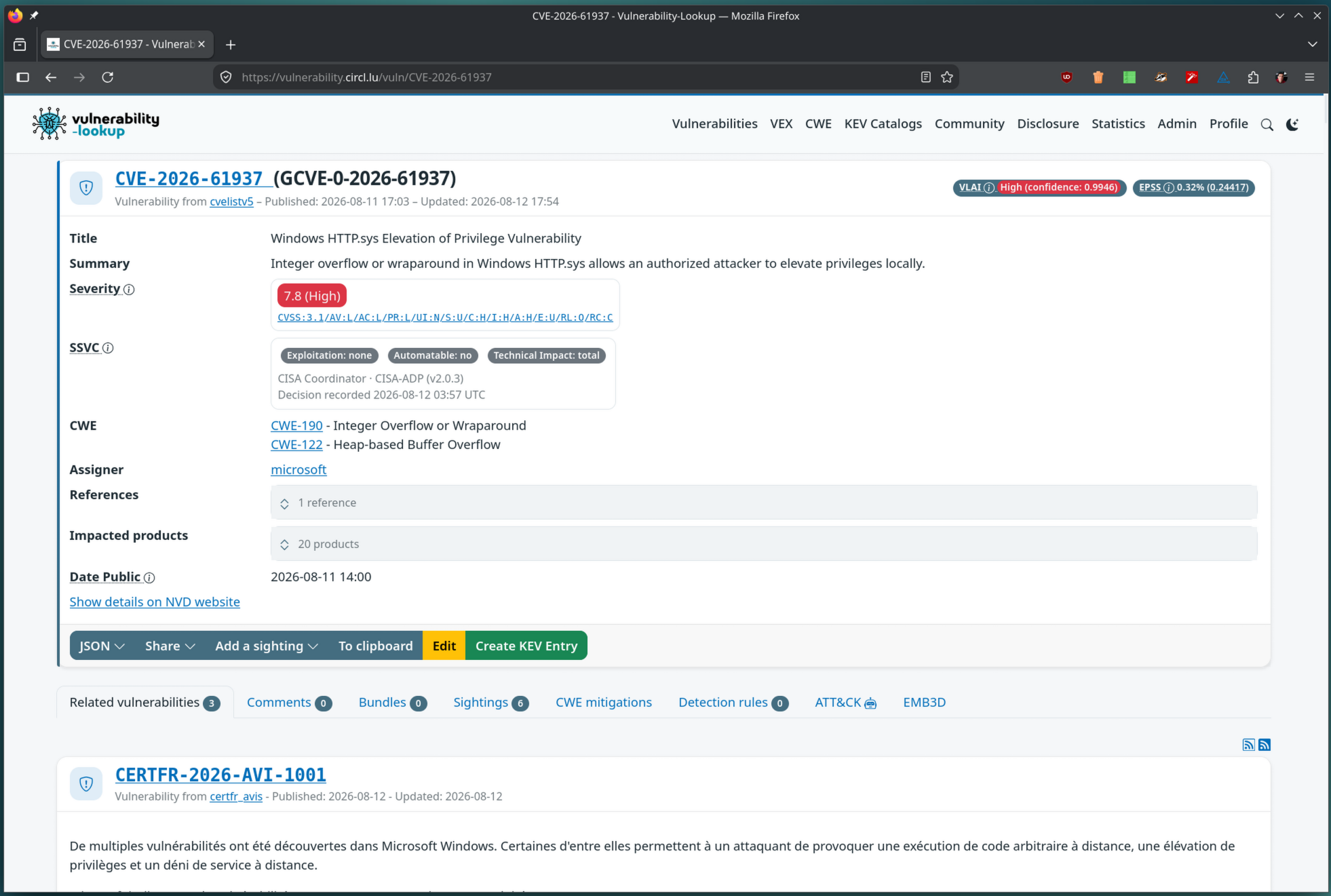The width and height of the screenshot is (1331, 896).
Task: Click the info icon next to Severity
Action: click(x=129, y=290)
